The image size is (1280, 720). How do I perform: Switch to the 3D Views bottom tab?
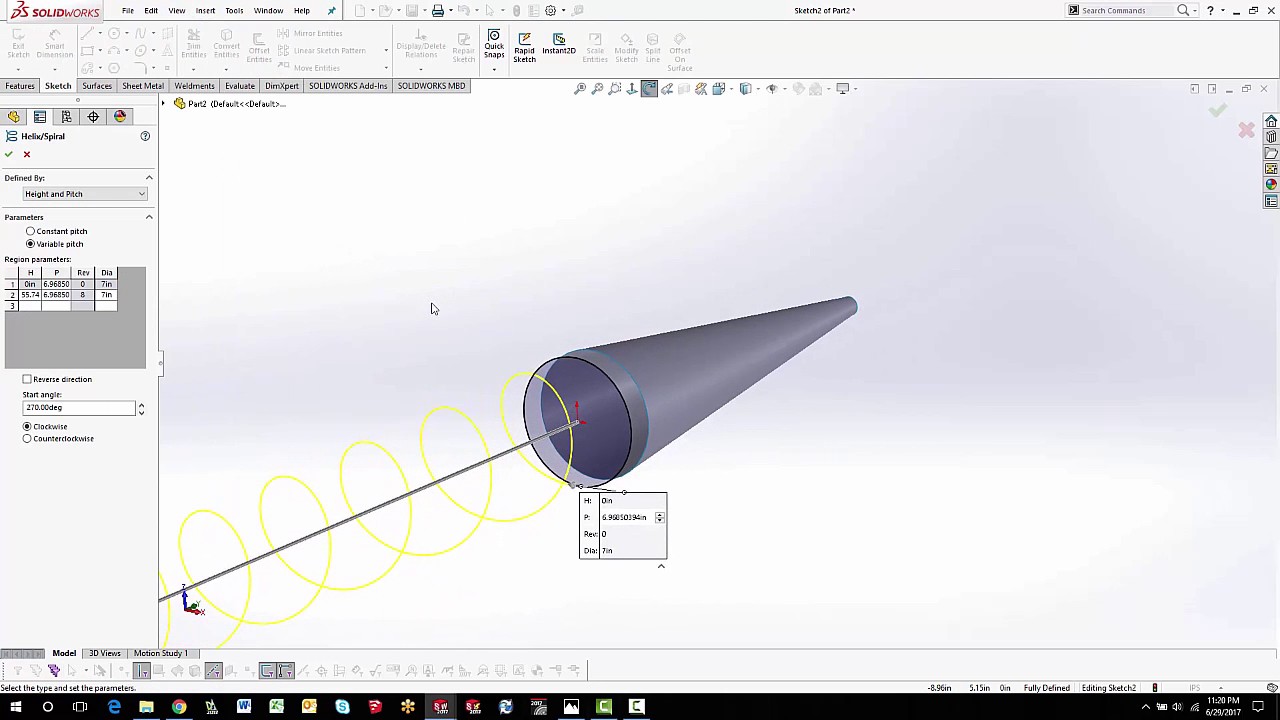click(x=104, y=653)
